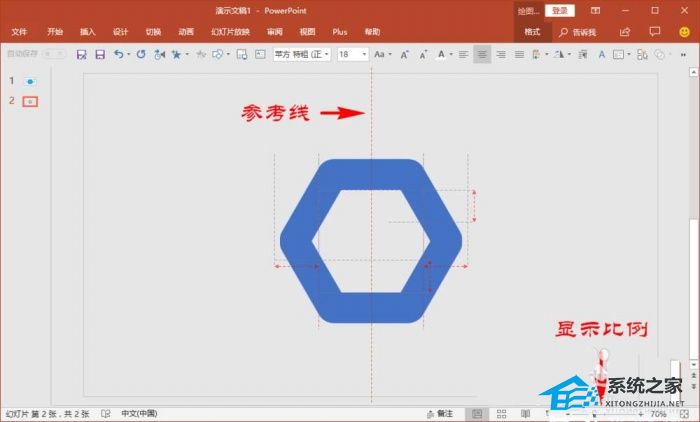Click the Redo icon
The width and height of the screenshot is (700, 422).
pos(140,54)
